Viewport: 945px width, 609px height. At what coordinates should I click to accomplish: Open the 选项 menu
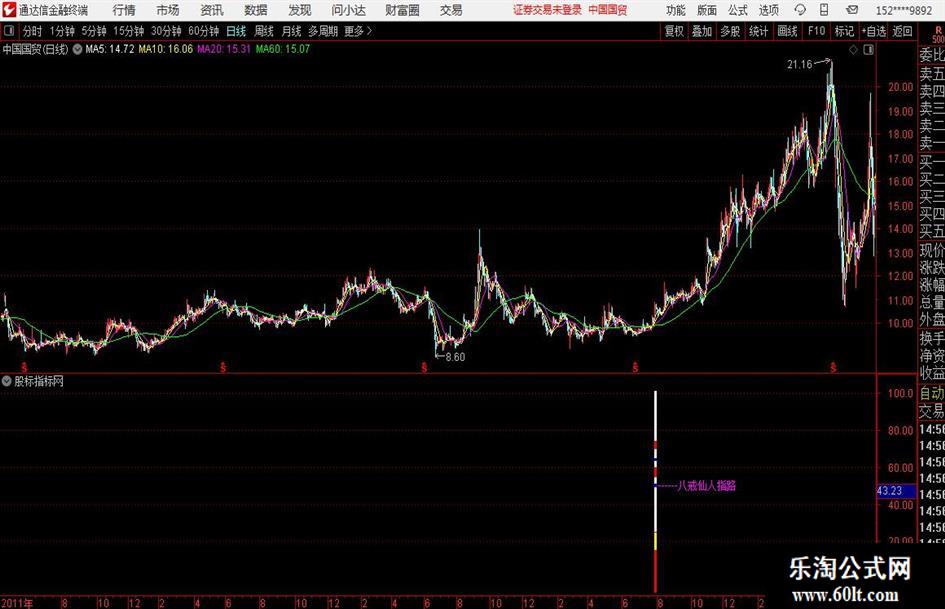point(768,10)
